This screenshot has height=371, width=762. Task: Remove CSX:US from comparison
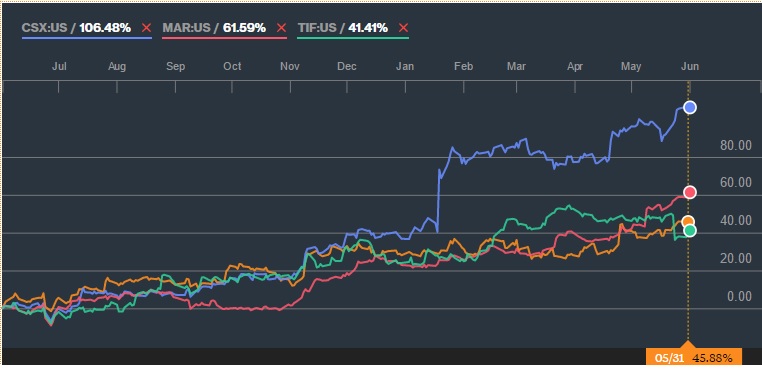pyautogui.click(x=146, y=28)
